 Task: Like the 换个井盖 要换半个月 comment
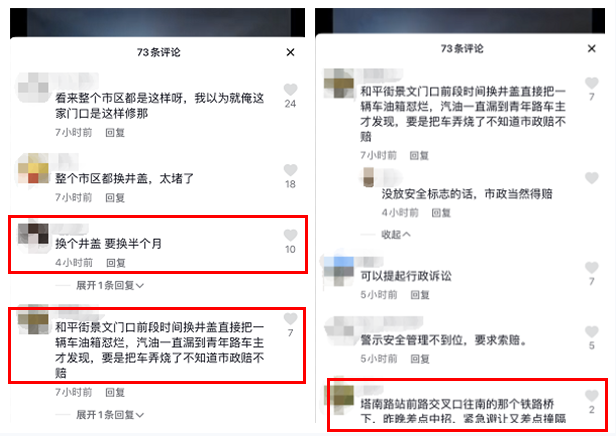click(290, 235)
